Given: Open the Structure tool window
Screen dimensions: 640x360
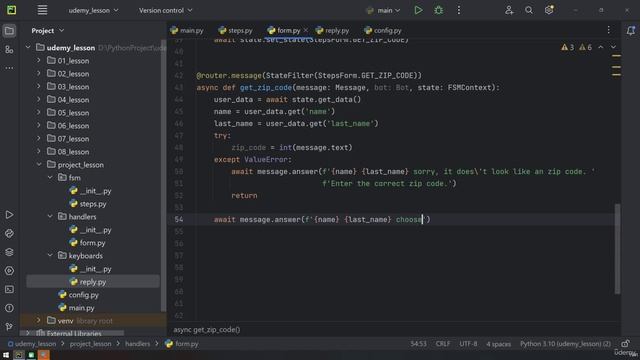Looking at the screenshot, I should [x=9, y=49].
